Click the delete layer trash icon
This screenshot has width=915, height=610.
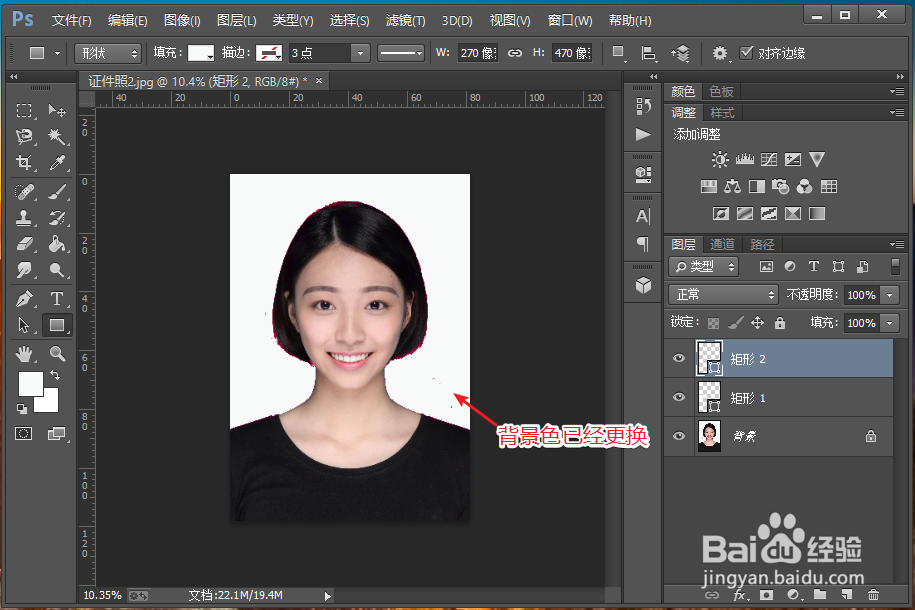[872, 596]
